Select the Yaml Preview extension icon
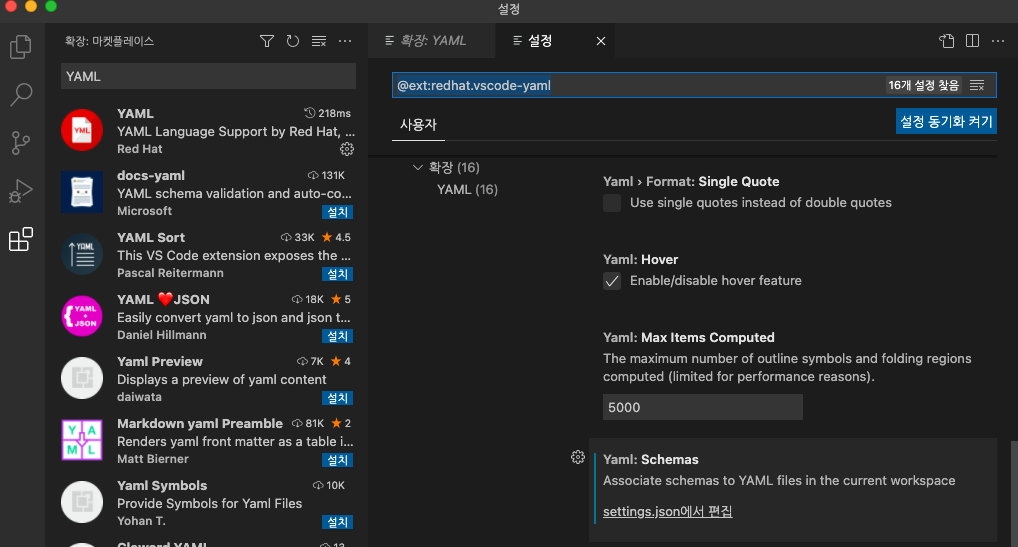The width and height of the screenshot is (1018, 547). [82, 378]
